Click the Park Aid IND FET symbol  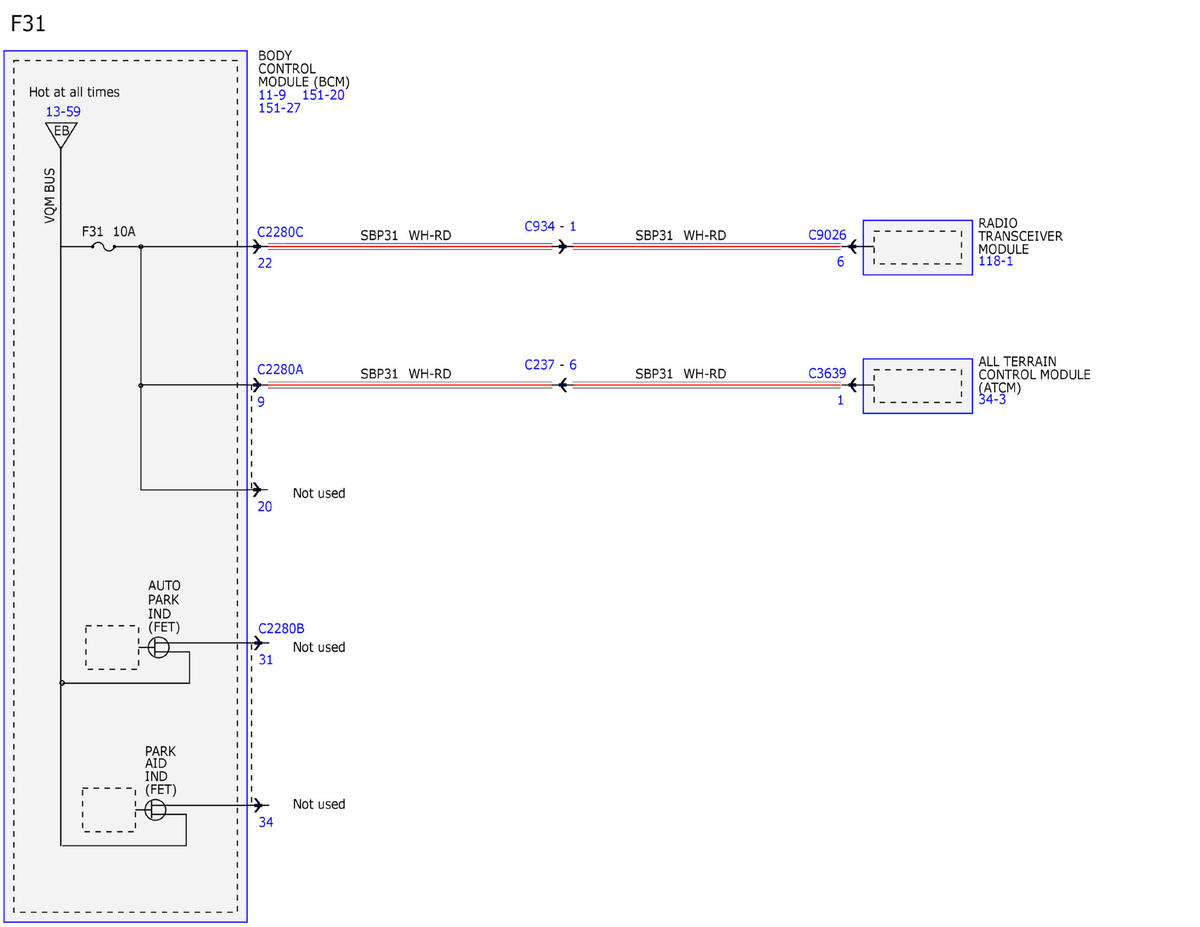[155, 809]
